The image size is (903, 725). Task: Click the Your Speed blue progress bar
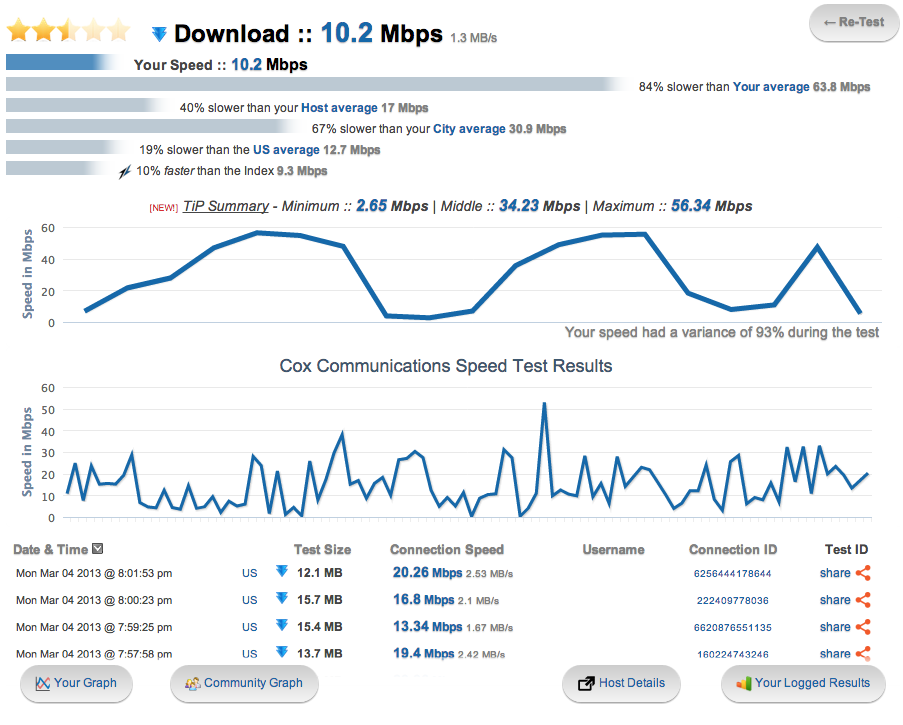(x=62, y=62)
